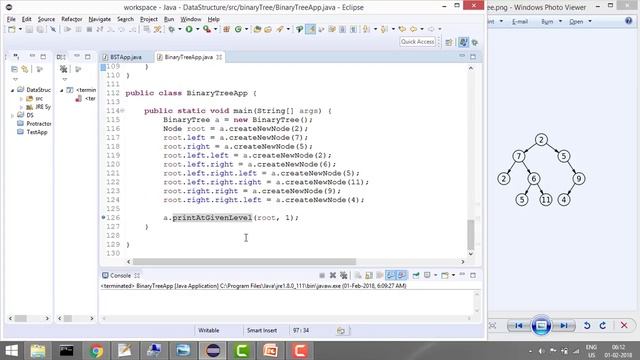
Task: Click the Debug bug icon
Action: click(x=172, y=29)
